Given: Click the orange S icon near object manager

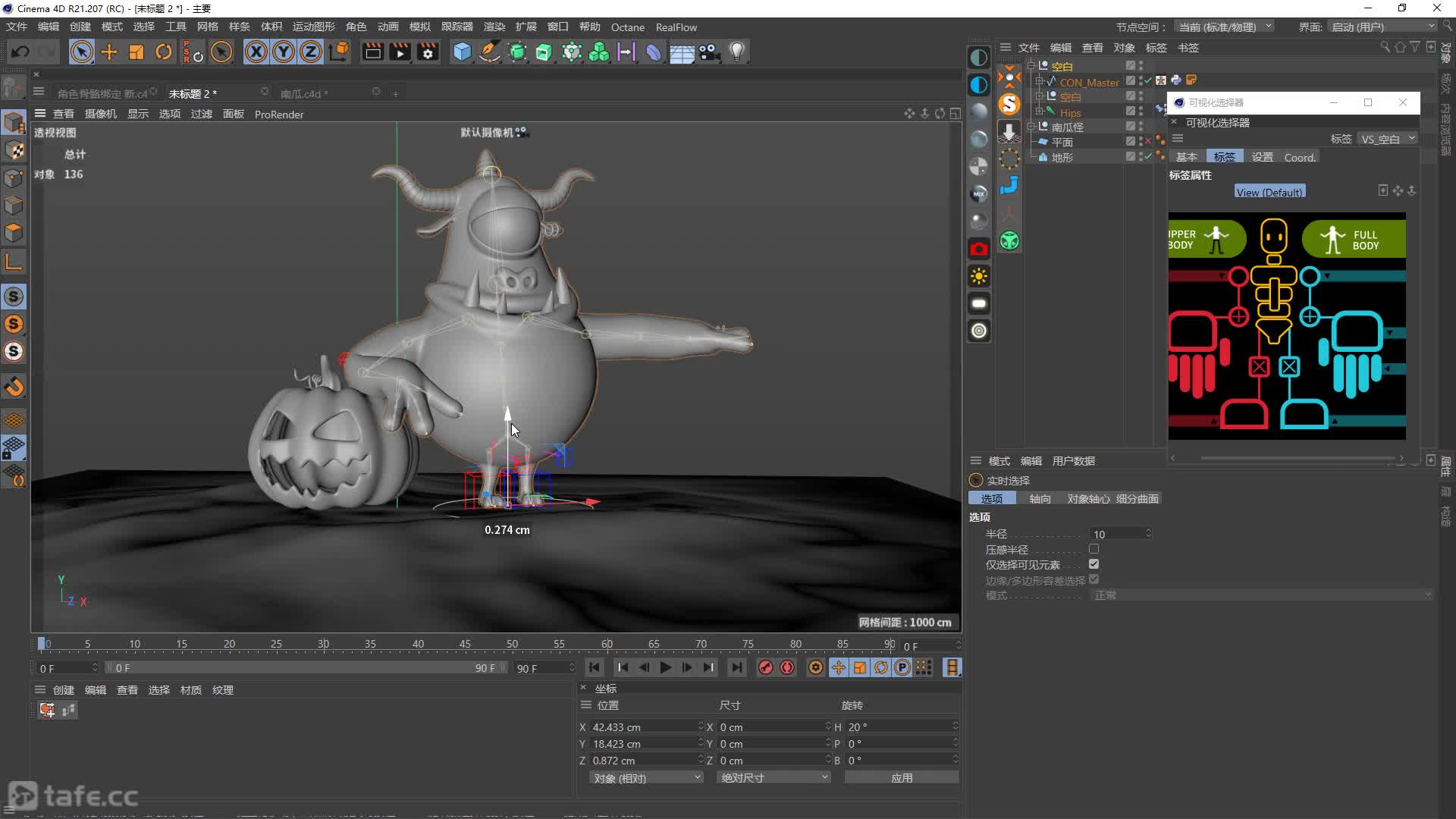Looking at the screenshot, I should [1009, 104].
